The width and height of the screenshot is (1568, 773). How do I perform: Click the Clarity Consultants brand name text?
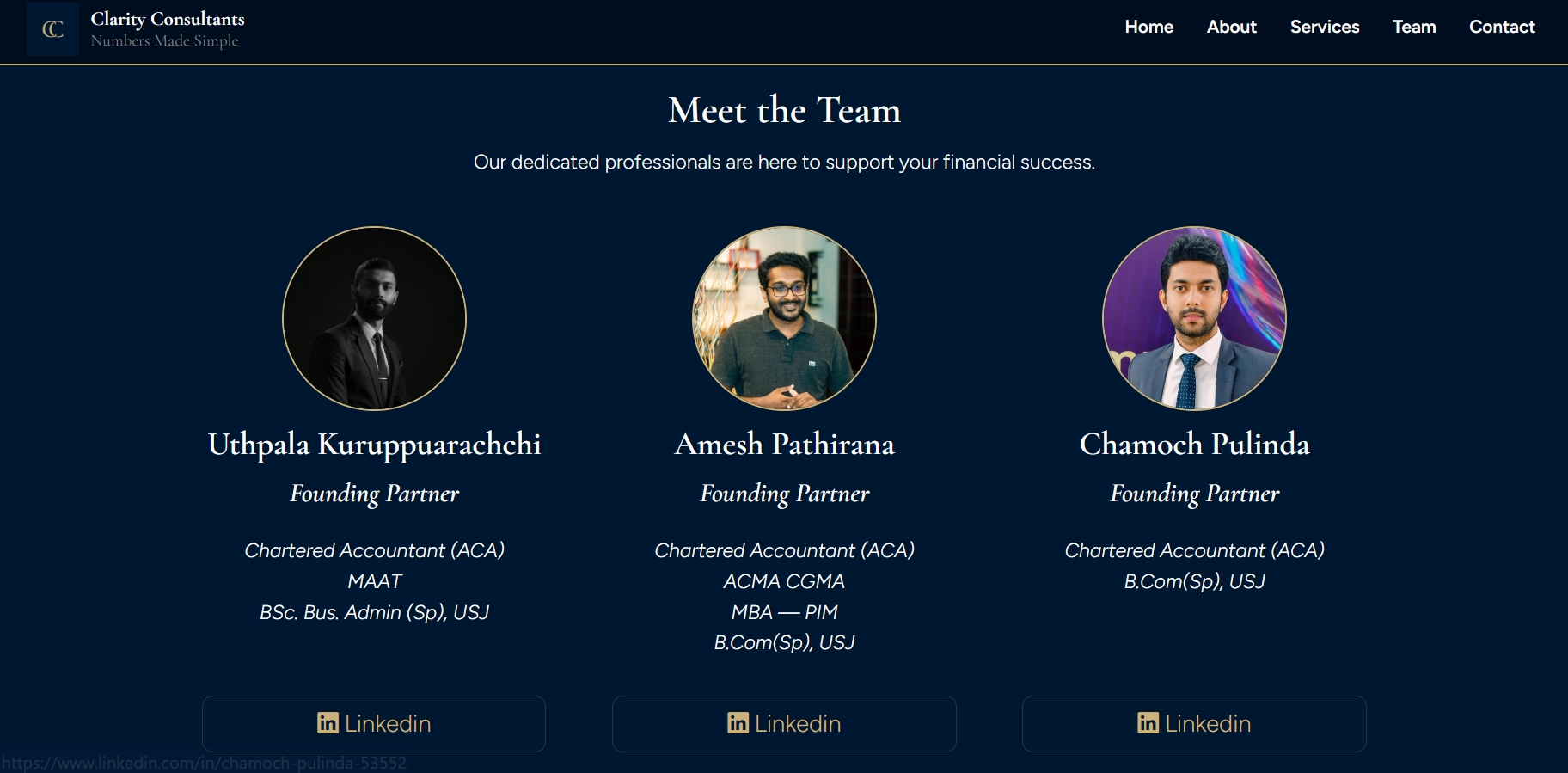click(x=167, y=17)
